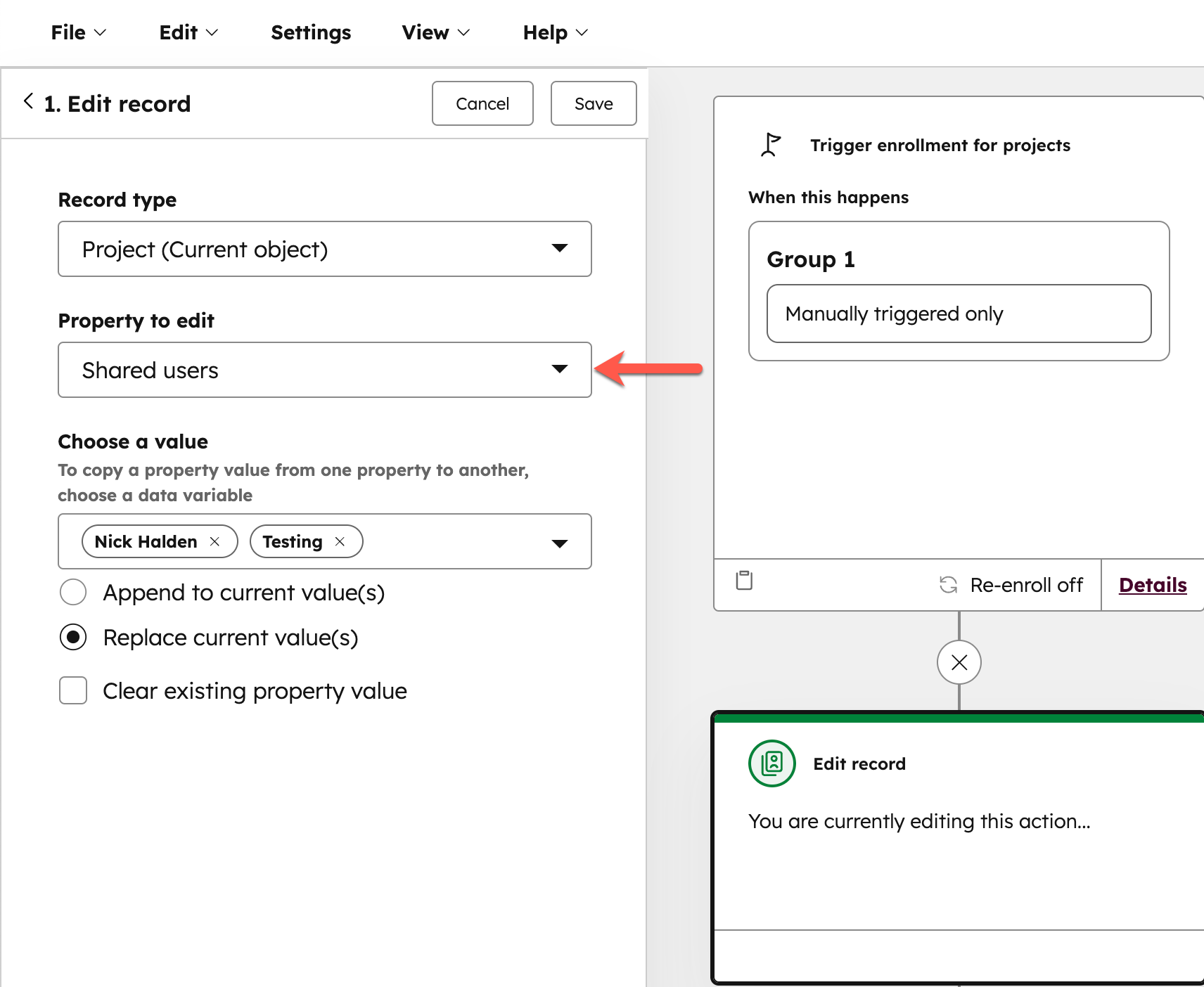Click the Manually triggered only box
1204x987 pixels.
pyautogui.click(x=958, y=314)
